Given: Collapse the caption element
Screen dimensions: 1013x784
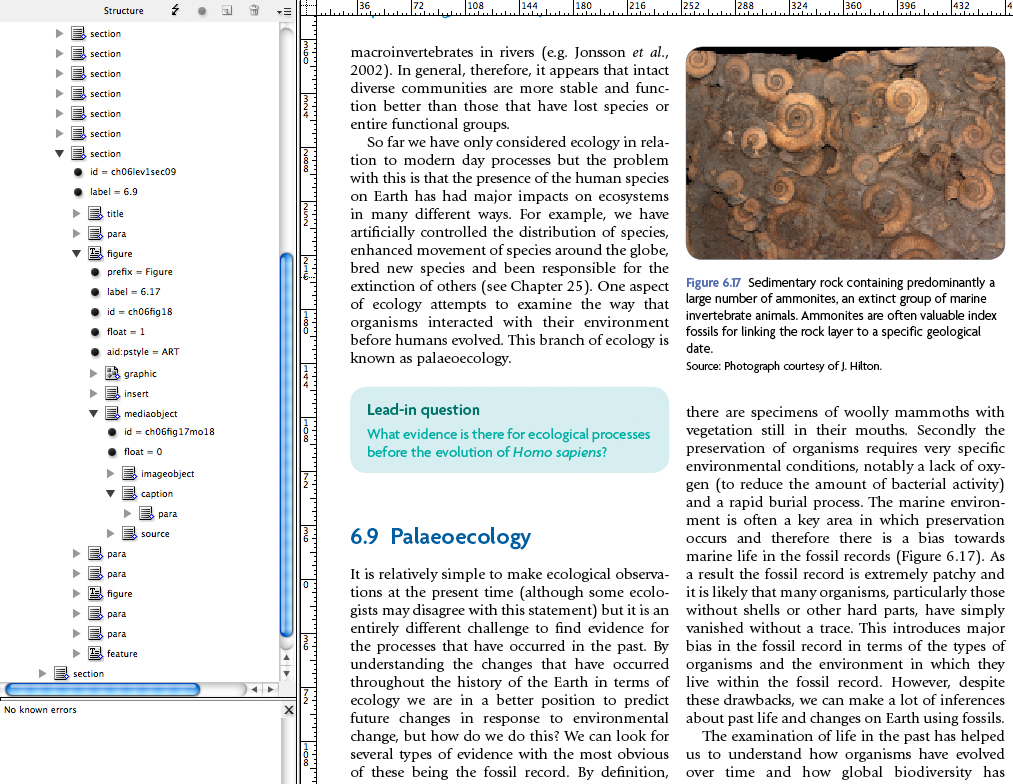Looking at the screenshot, I should (111, 493).
